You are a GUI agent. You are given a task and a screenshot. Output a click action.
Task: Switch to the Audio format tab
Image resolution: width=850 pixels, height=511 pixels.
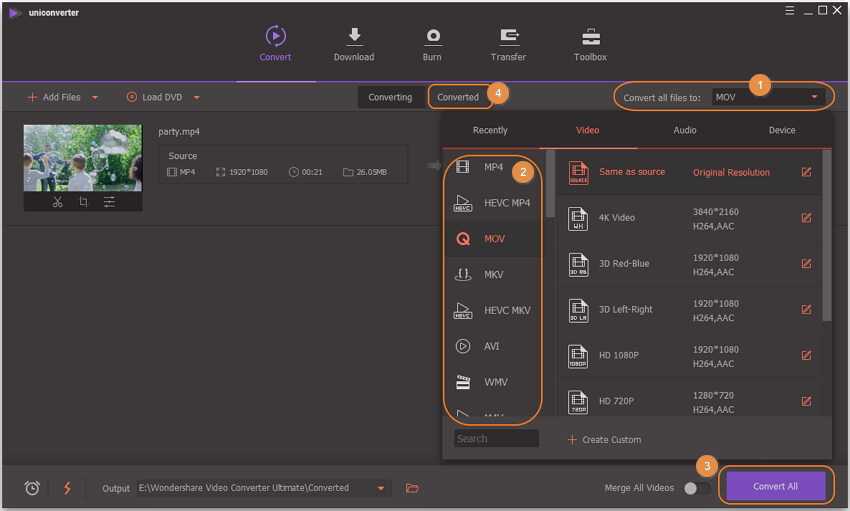click(685, 130)
